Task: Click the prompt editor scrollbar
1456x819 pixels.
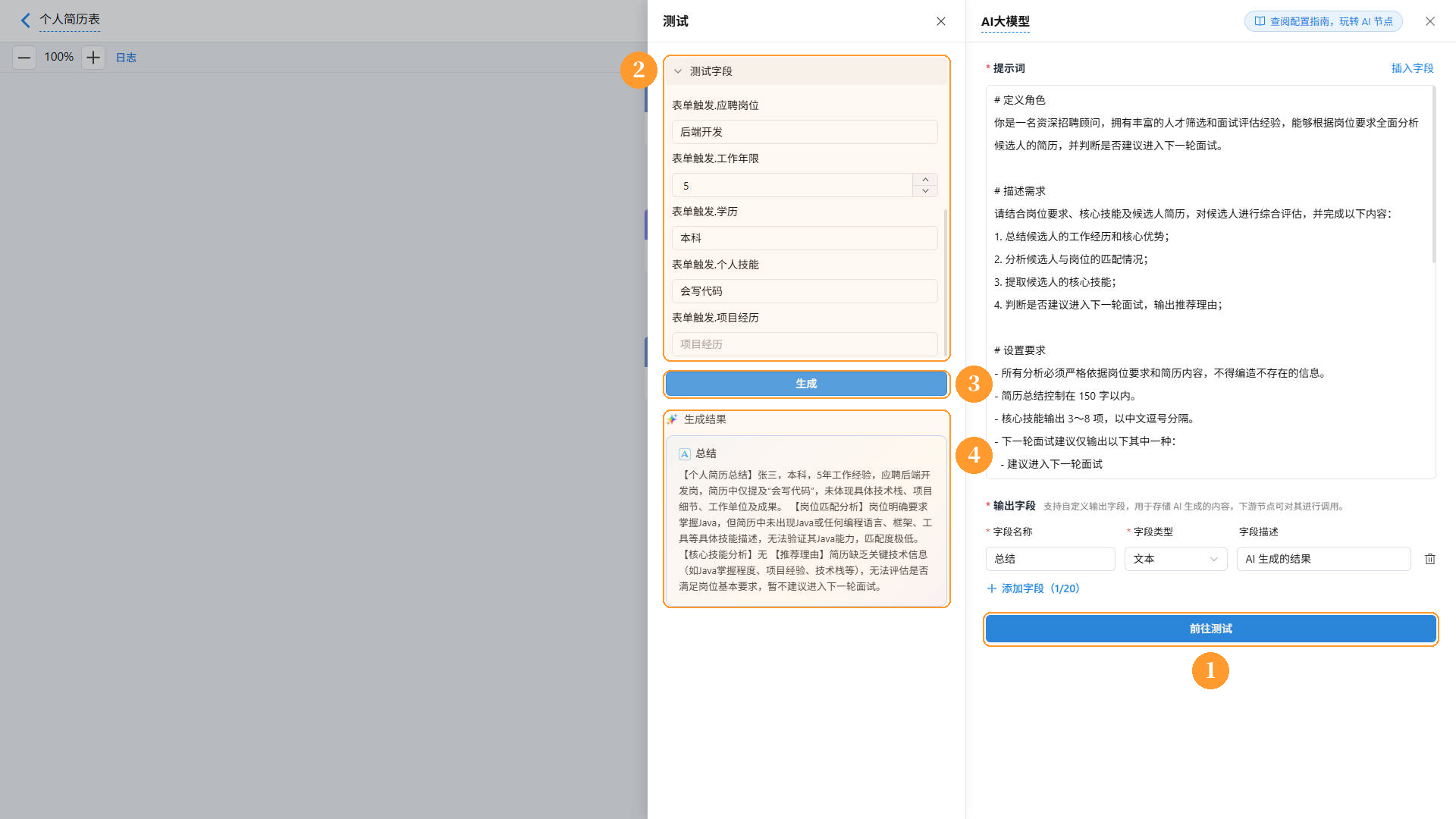Action: [x=1433, y=176]
